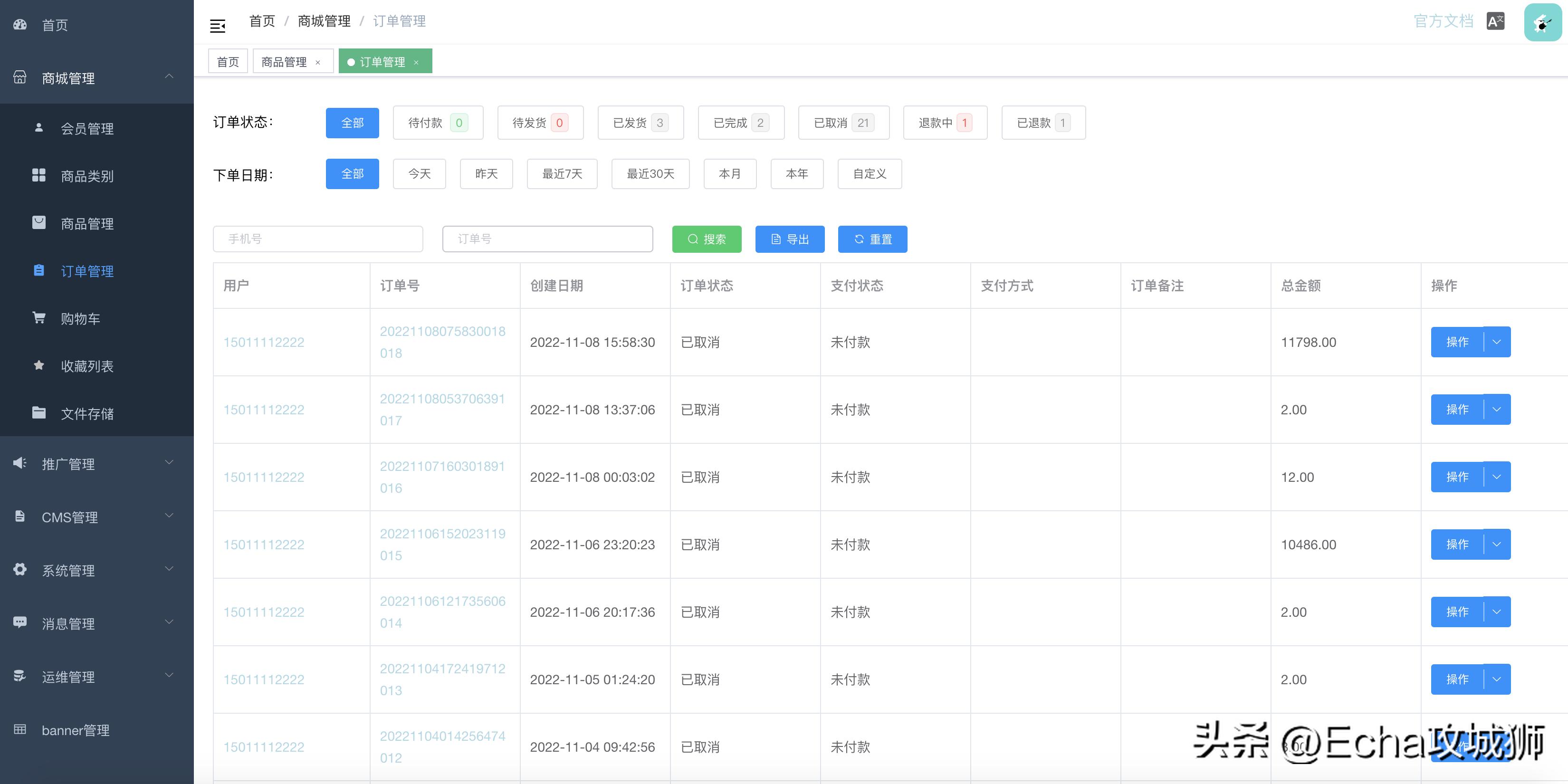Image resolution: width=1568 pixels, height=784 pixels.
Task: Open 商品类别 product categories
Action: 86,176
